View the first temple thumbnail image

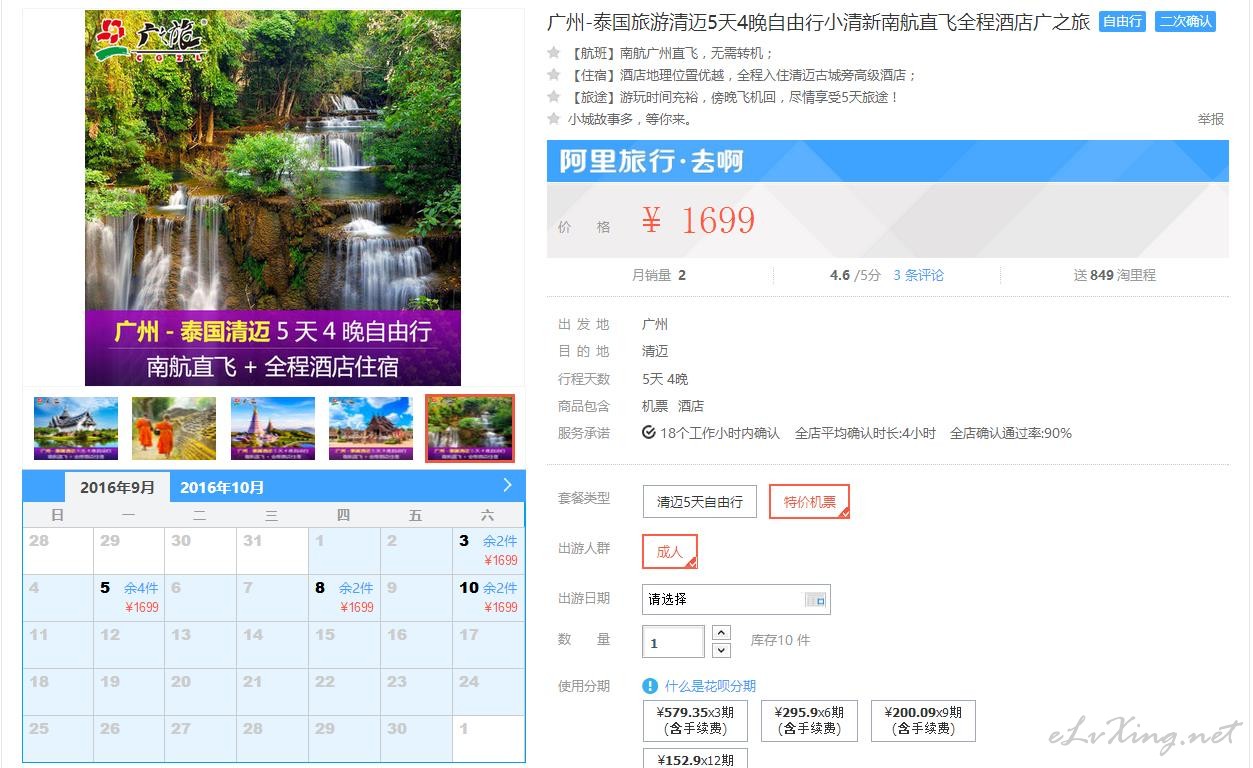pos(76,428)
